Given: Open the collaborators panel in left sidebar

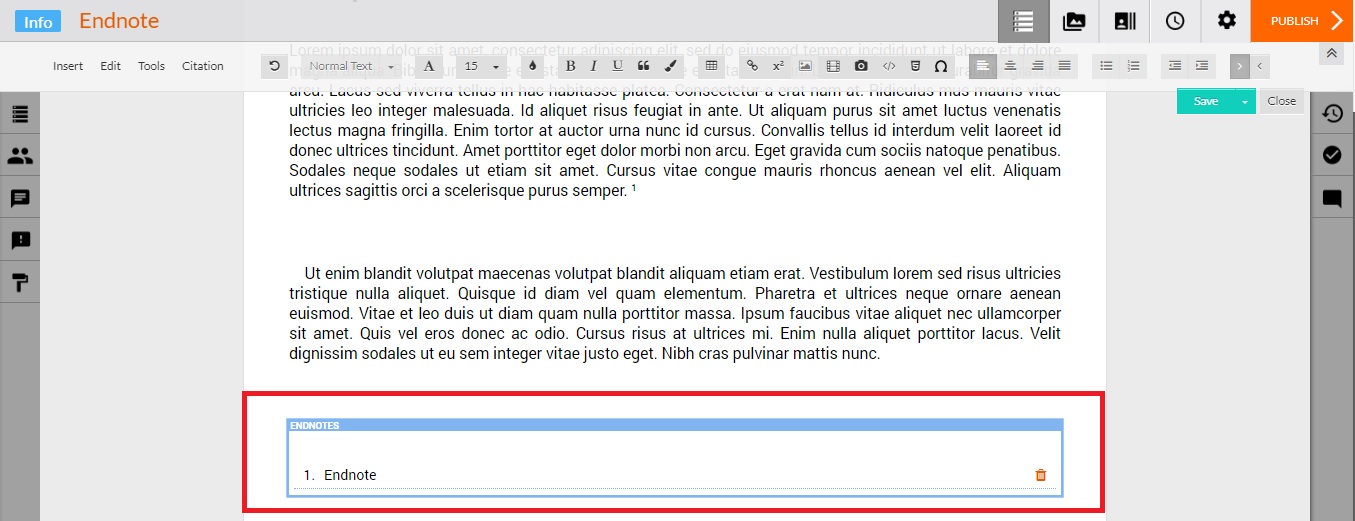Looking at the screenshot, I should tap(20, 156).
